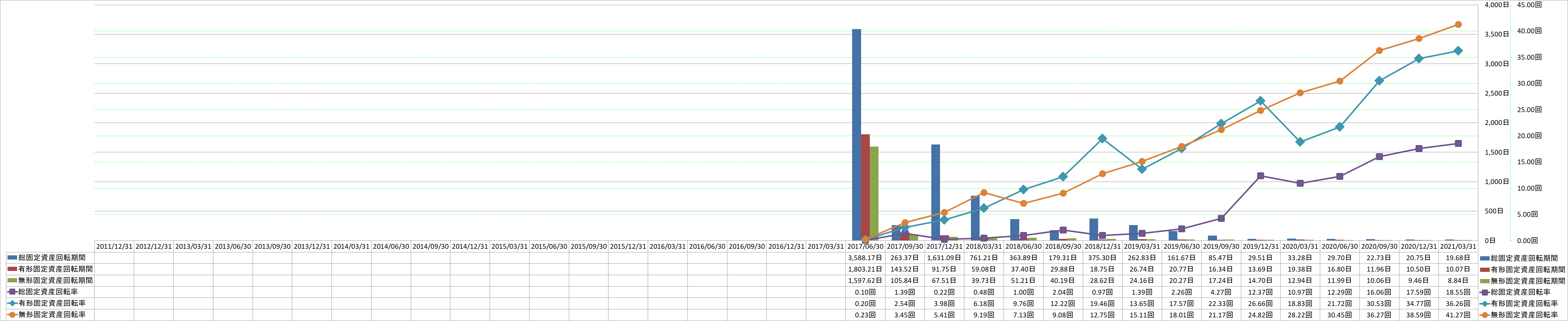The width and height of the screenshot is (1568, 321).
Task: Click the 総固定資産回転期間 row header in data table
Action: coord(50,258)
